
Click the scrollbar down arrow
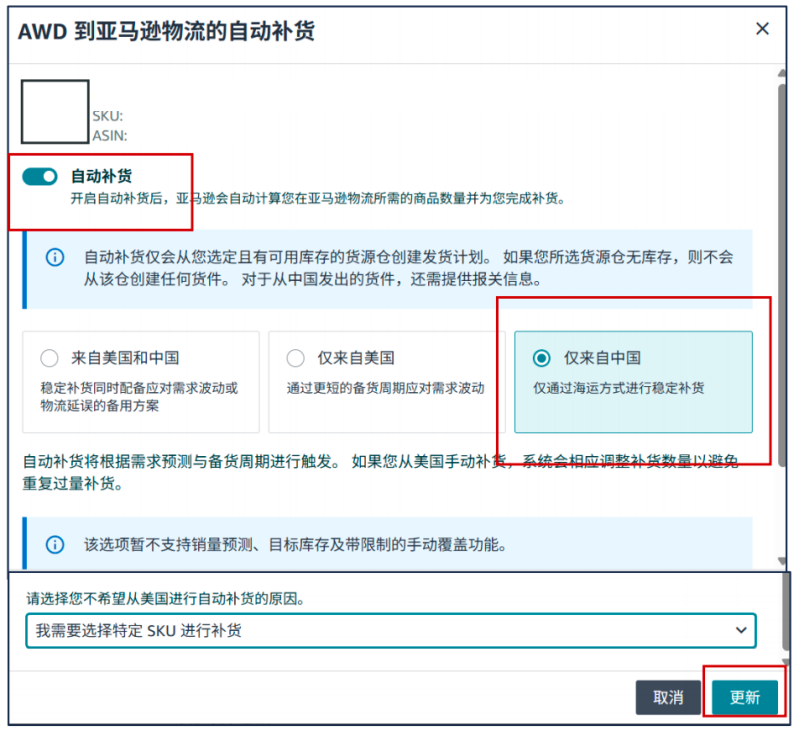point(782,561)
